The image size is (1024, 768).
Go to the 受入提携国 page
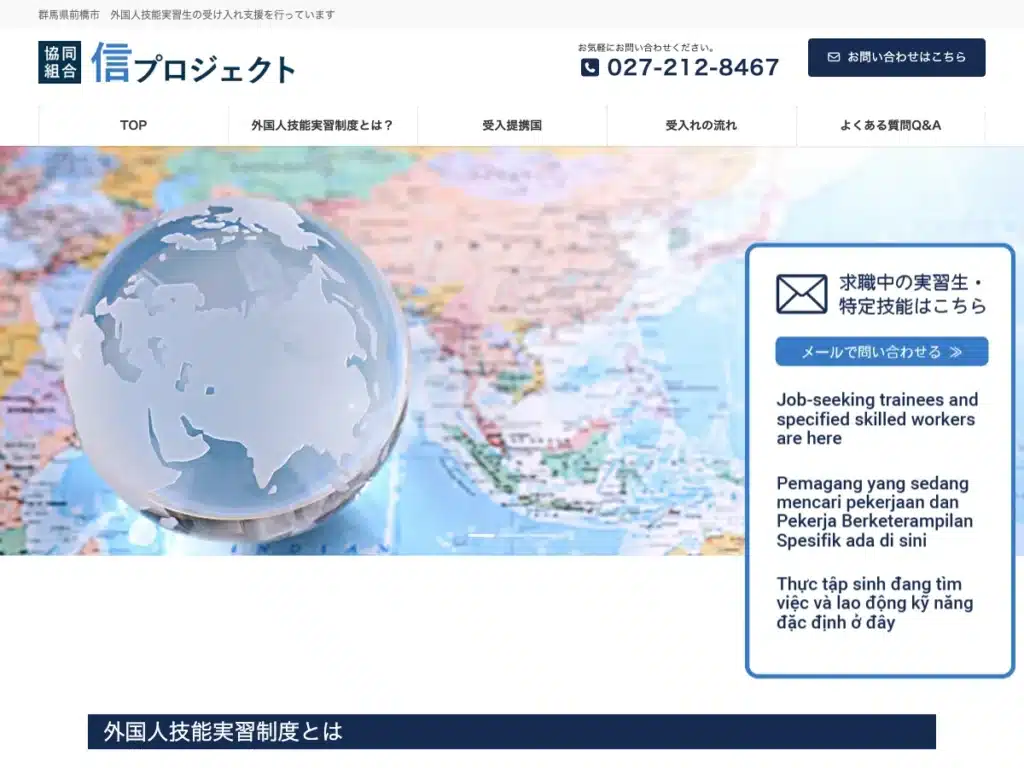click(x=512, y=125)
